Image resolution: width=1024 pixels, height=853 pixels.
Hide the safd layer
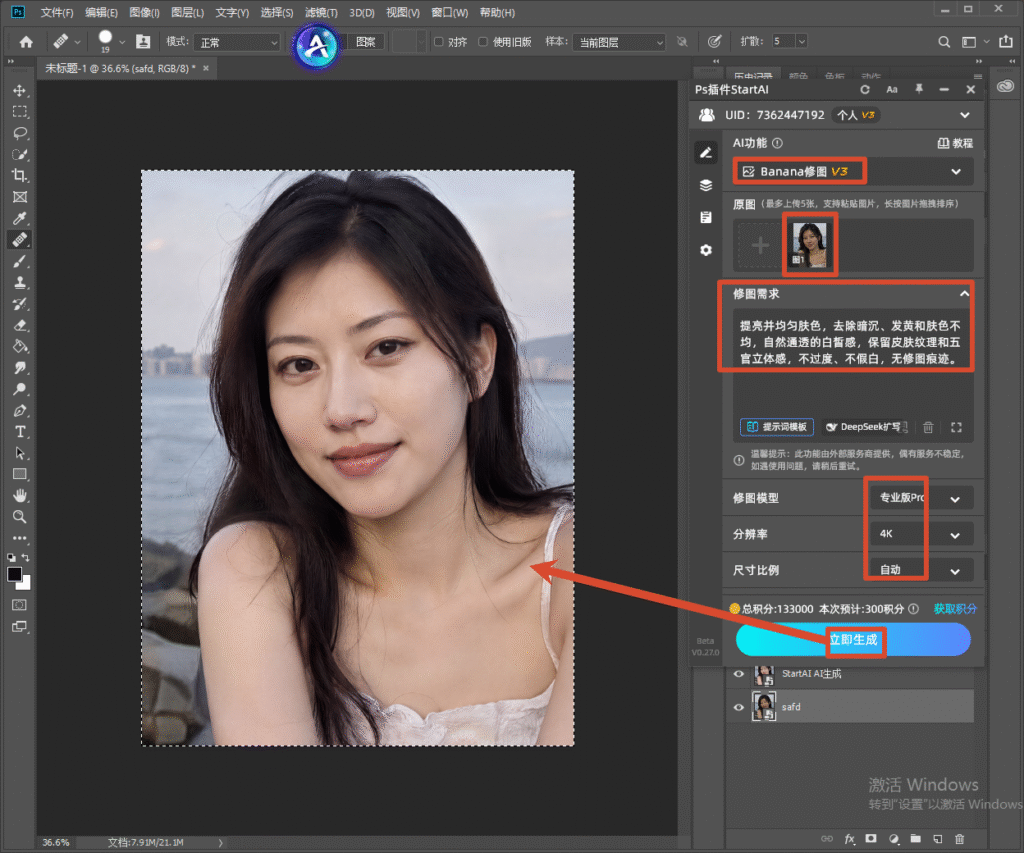pos(739,707)
